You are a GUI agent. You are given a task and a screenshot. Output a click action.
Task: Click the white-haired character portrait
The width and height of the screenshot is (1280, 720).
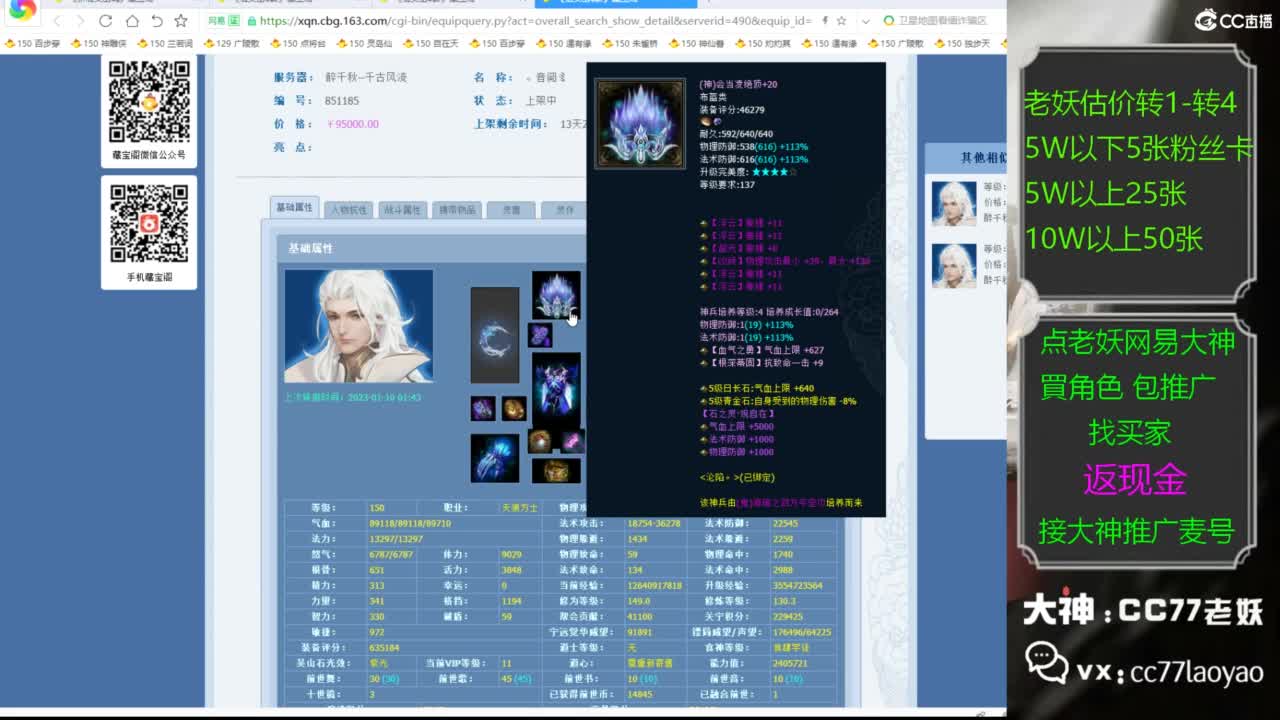pyautogui.click(x=359, y=326)
